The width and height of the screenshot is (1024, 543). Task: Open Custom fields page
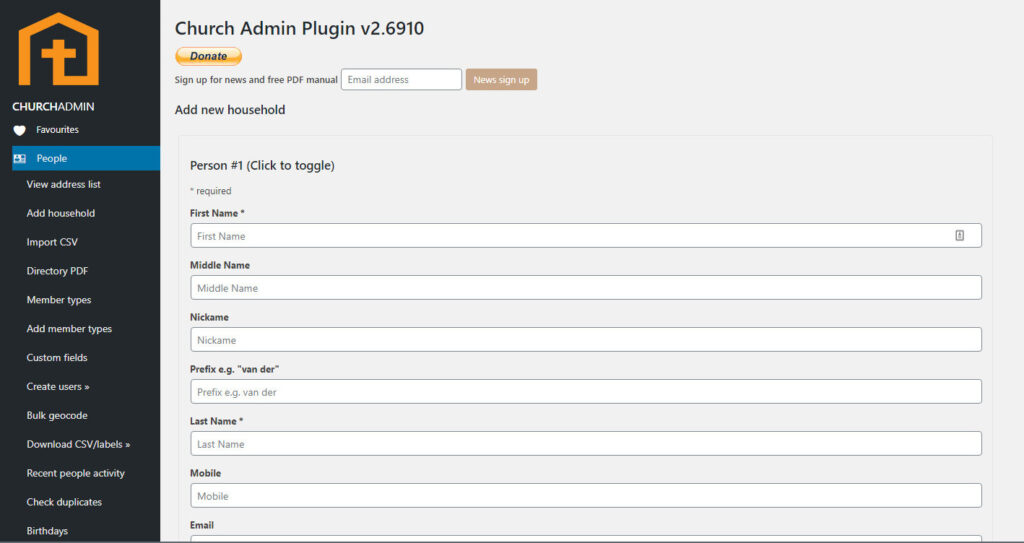pyautogui.click(x=57, y=357)
